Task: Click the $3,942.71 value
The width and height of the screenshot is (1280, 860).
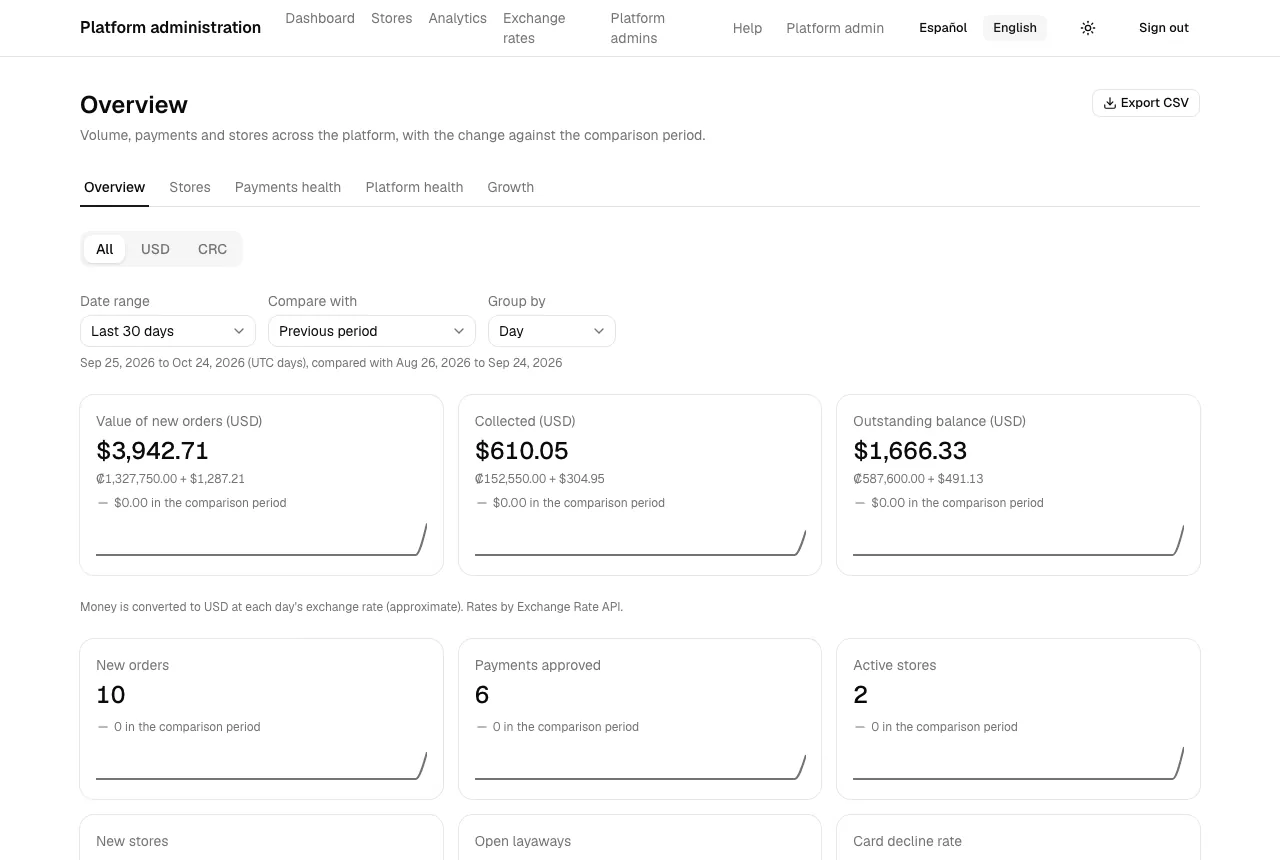Action: click(x=152, y=451)
